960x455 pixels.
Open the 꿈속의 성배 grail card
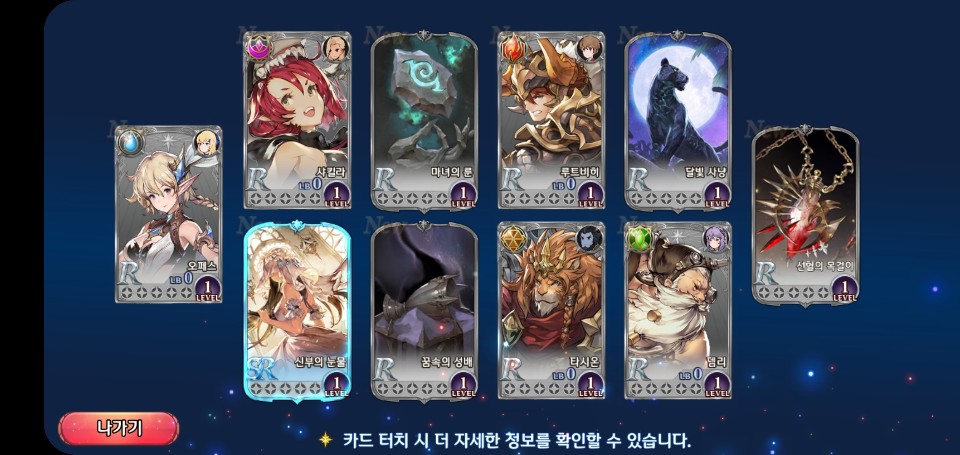424,310
